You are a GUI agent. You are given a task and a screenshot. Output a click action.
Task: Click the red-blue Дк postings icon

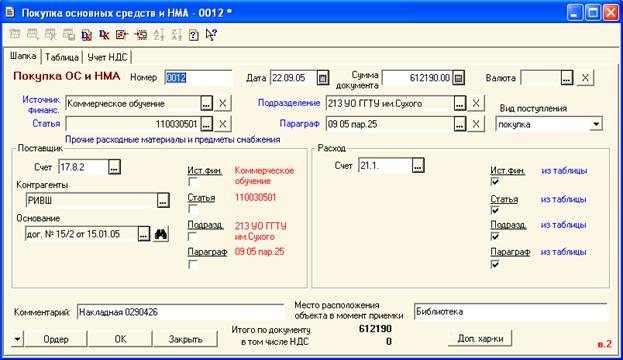tap(104, 35)
